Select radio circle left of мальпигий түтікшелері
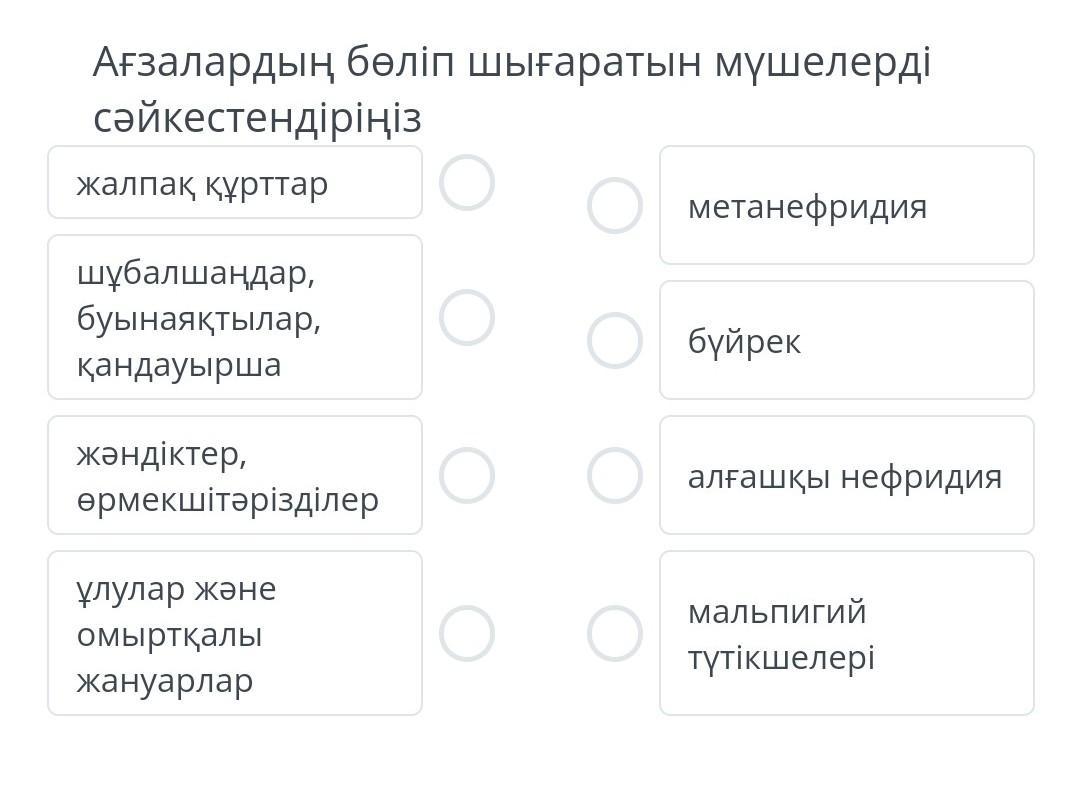 click(x=614, y=633)
